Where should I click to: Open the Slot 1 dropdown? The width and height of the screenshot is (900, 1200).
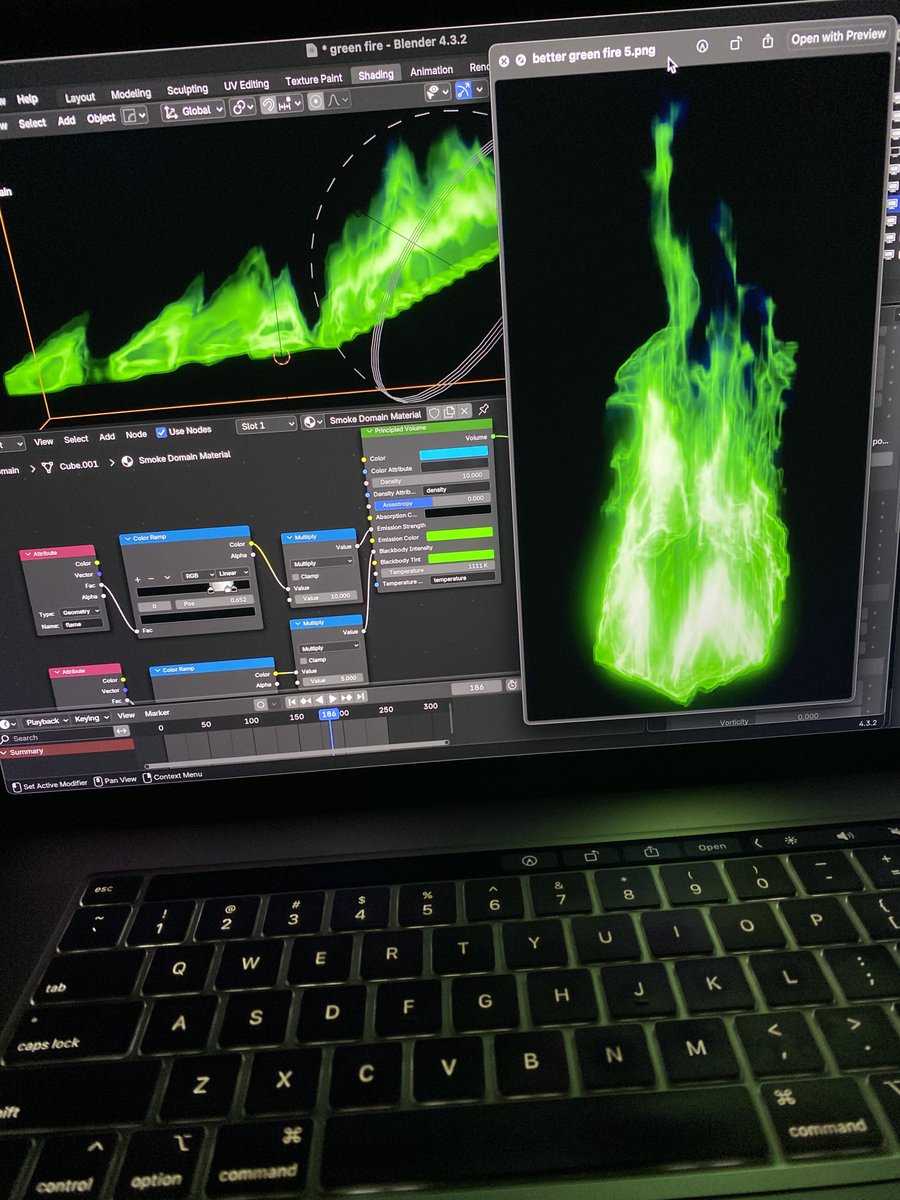point(268,425)
